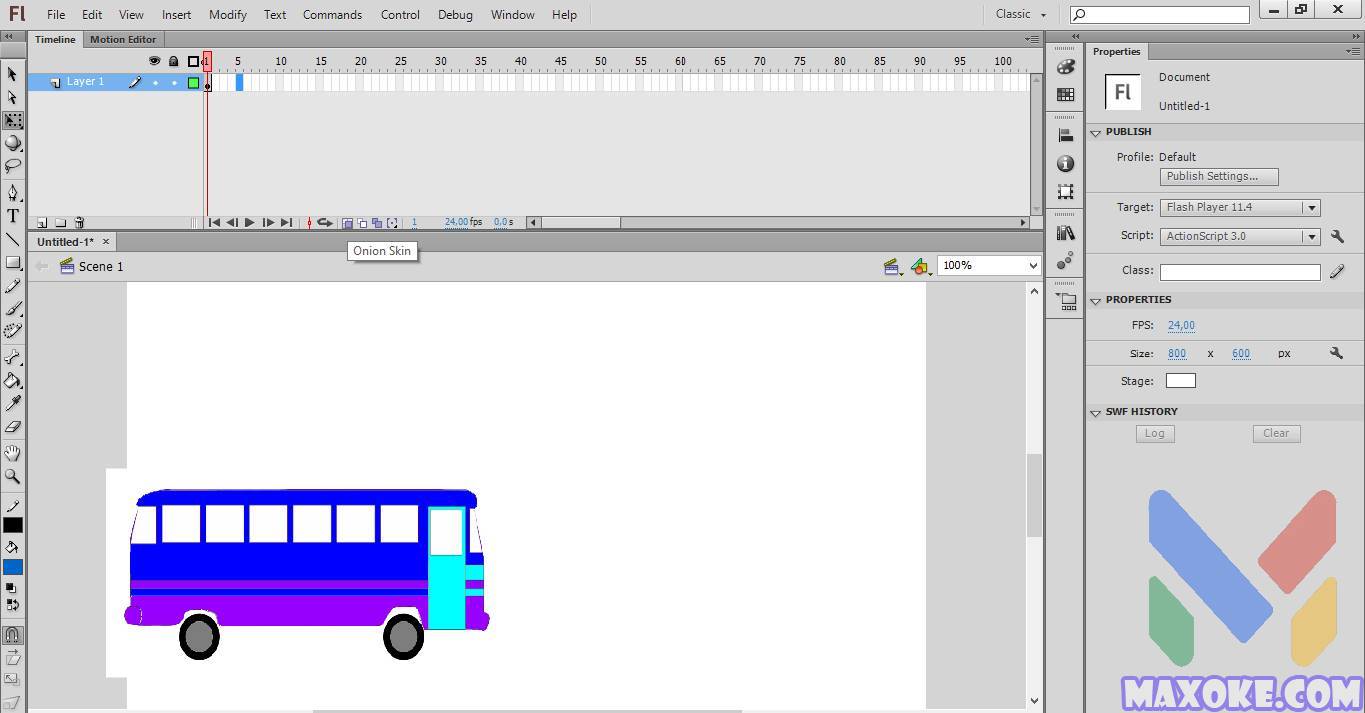This screenshot has width=1365, height=713.
Task: Open the Commands menu
Action: pyautogui.click(x=332, y=14)
